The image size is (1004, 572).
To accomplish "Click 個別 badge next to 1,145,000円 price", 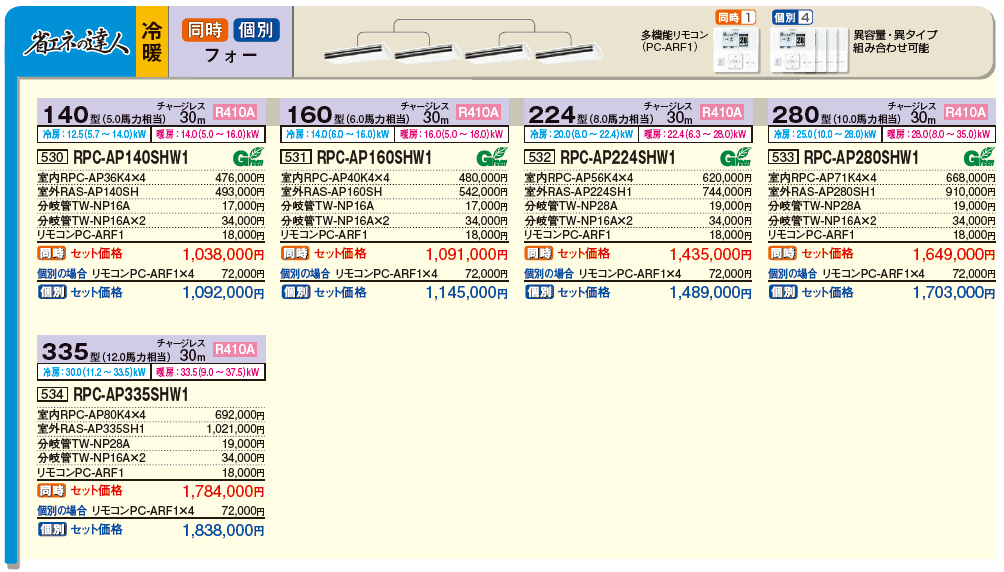I will 295,292.
